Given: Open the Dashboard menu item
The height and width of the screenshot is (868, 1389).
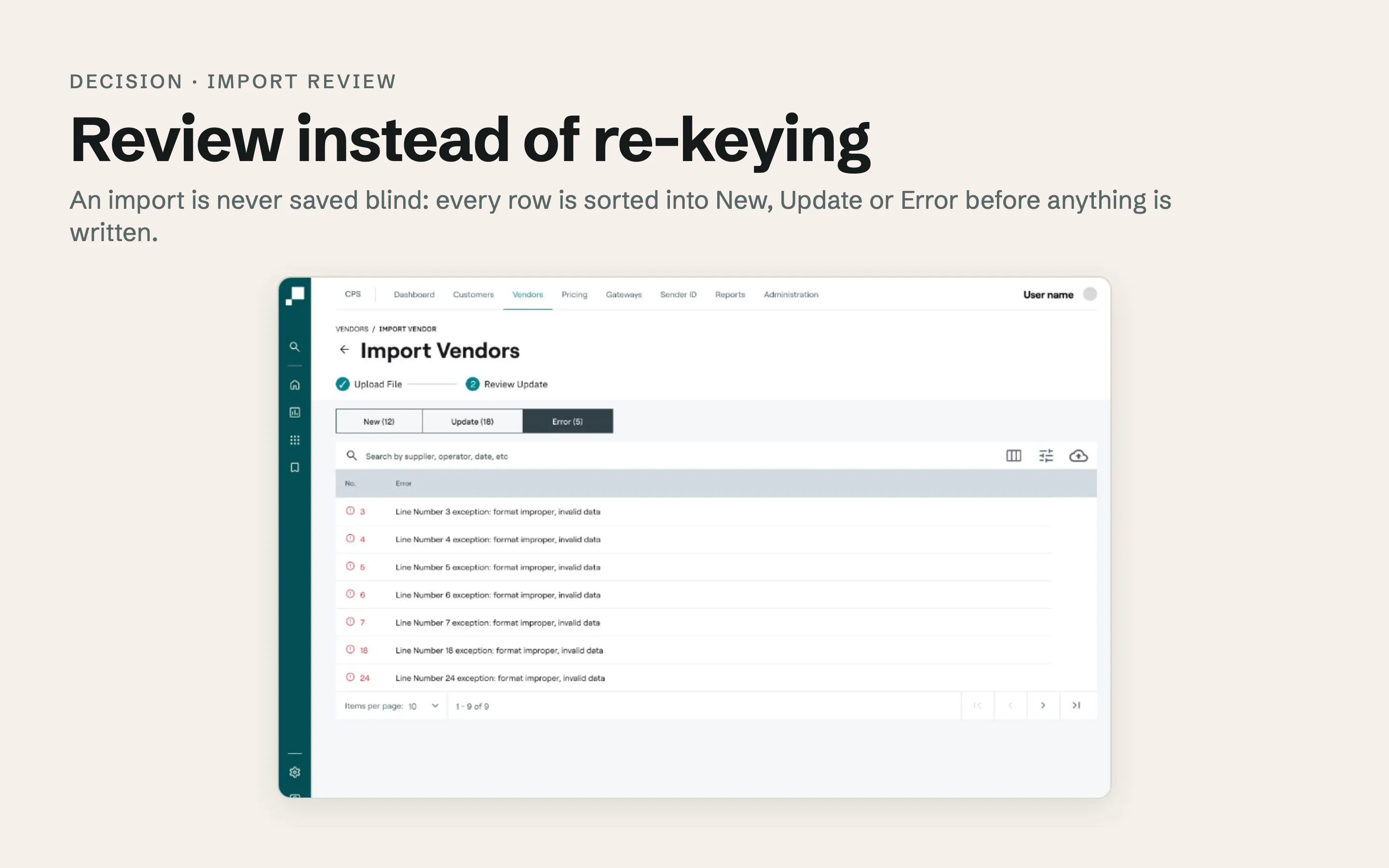Looking at the screenshot, I should pos(414,295).
